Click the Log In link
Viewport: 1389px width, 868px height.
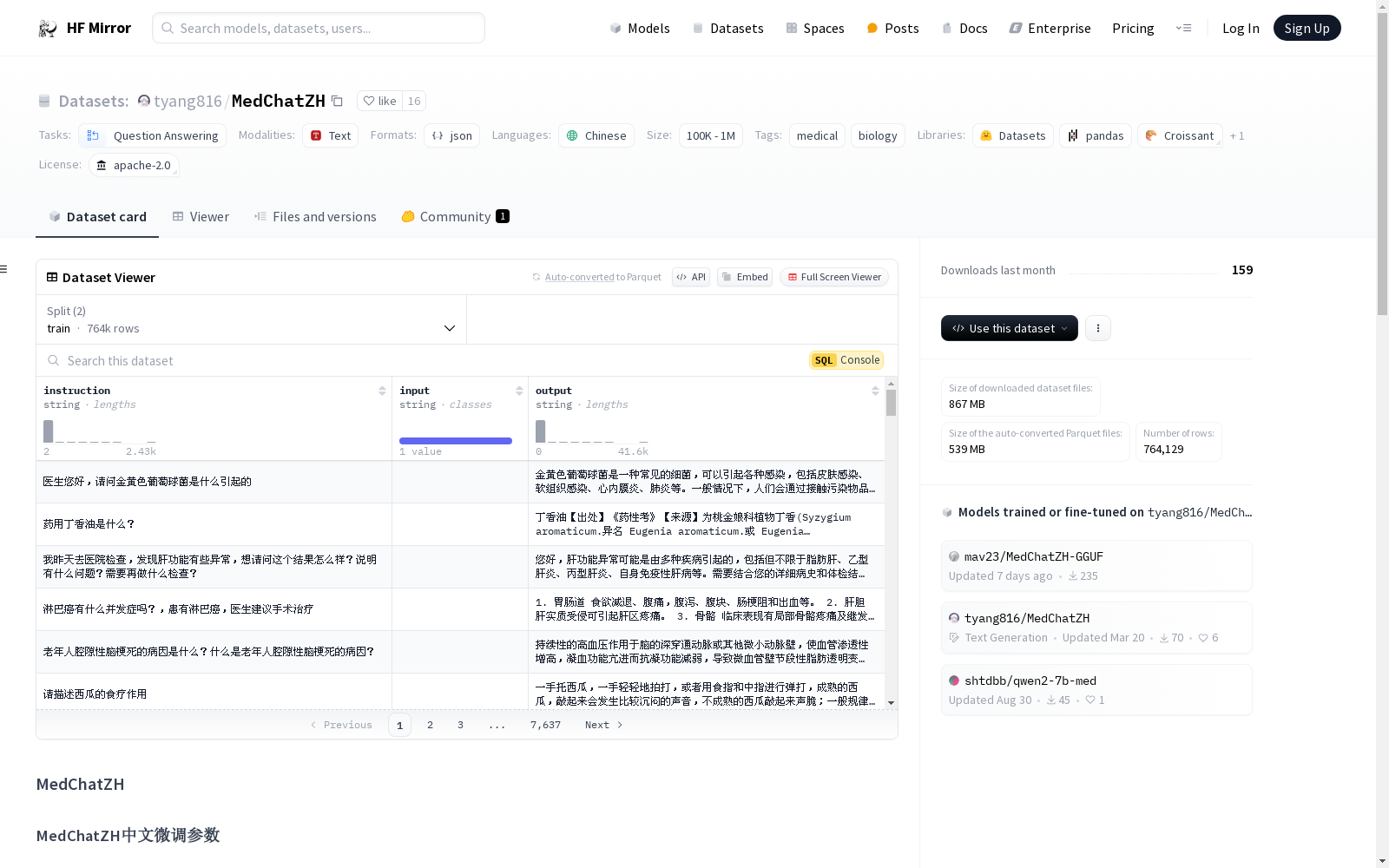click(1241, 29)
